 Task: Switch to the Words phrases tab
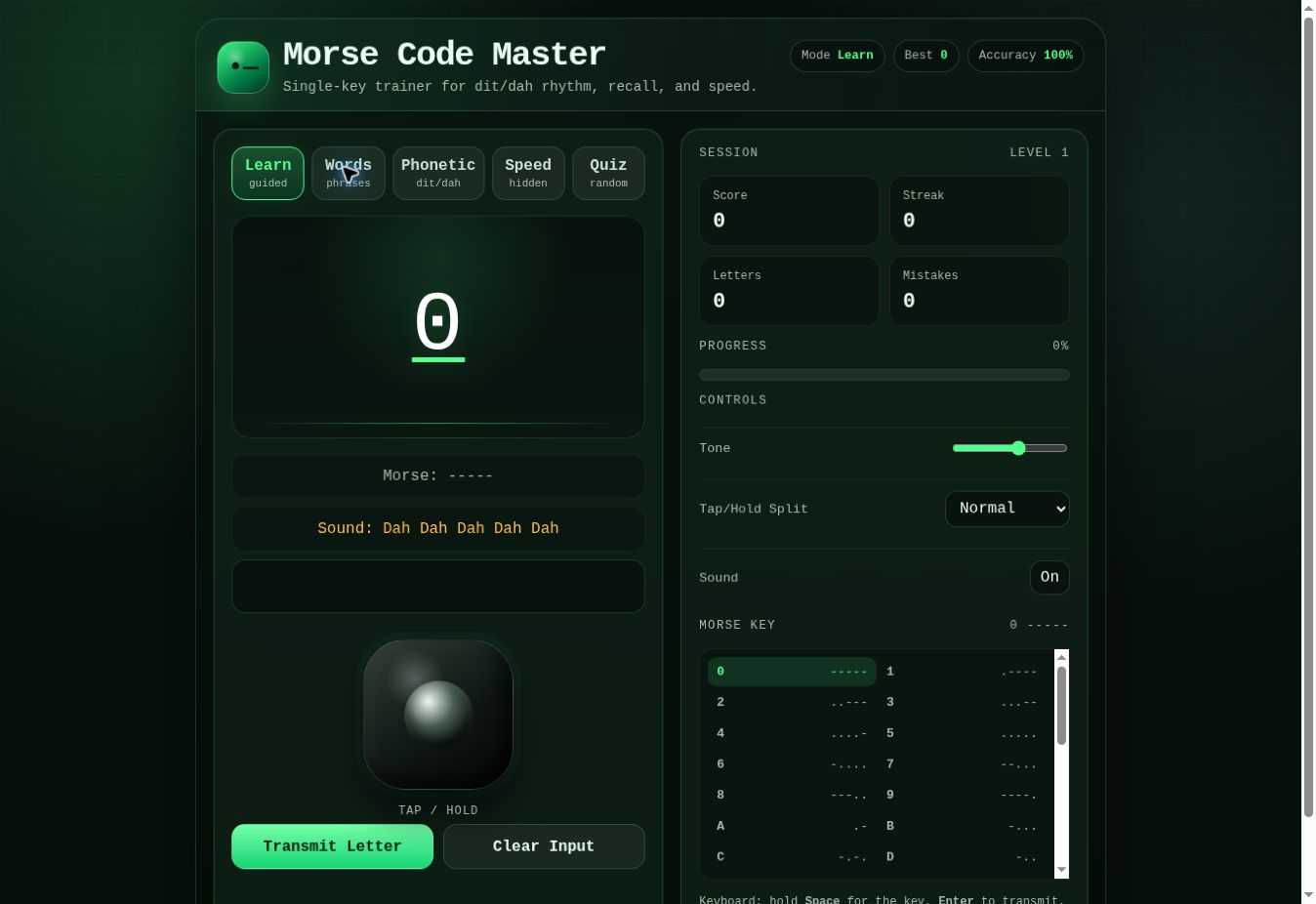(349, 173)
